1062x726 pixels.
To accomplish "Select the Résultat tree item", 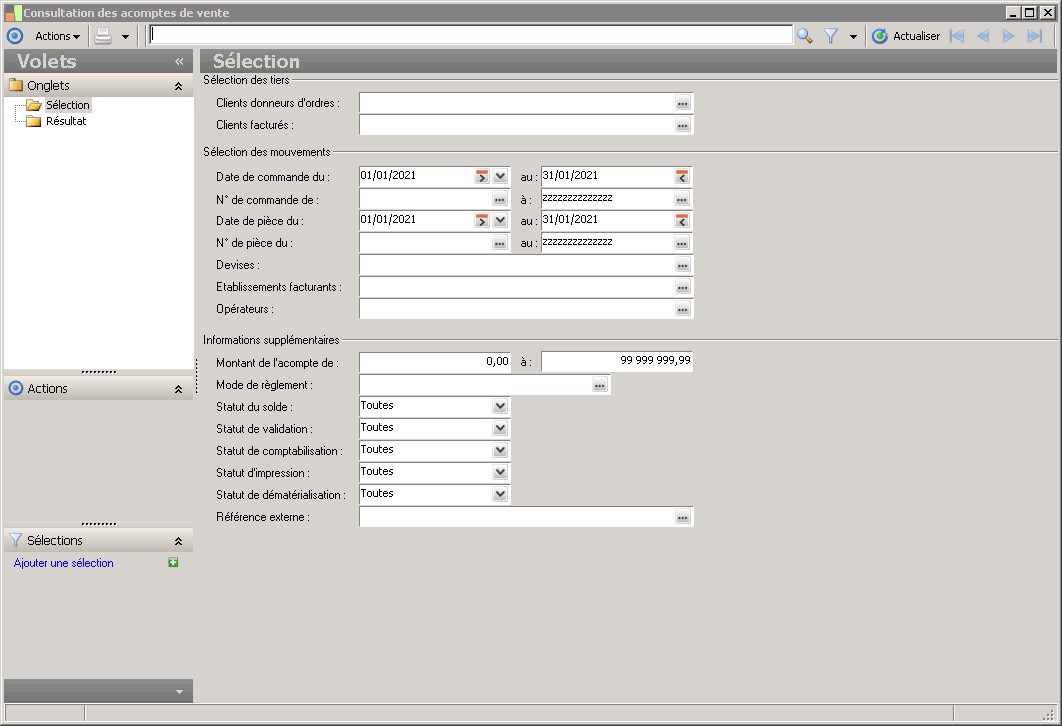I will click(66, 121).
